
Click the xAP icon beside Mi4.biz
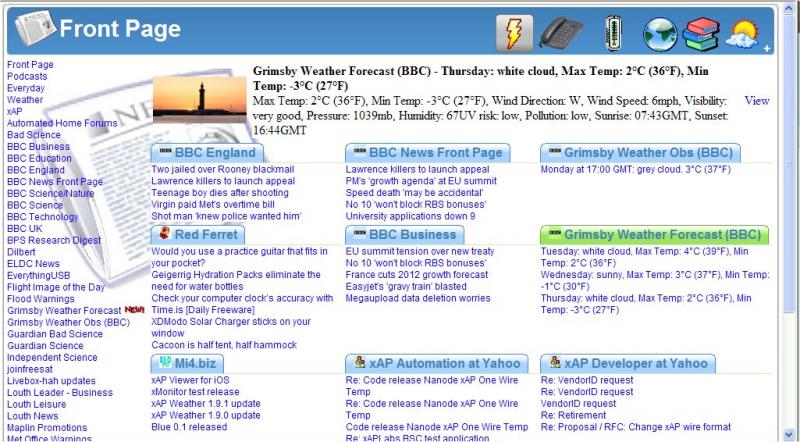165,362
